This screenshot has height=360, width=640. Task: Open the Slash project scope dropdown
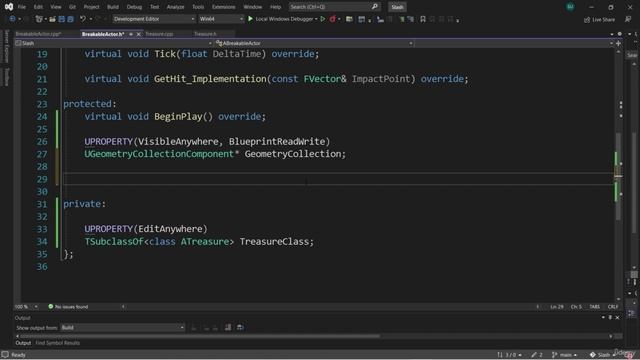tap(113, 43)
